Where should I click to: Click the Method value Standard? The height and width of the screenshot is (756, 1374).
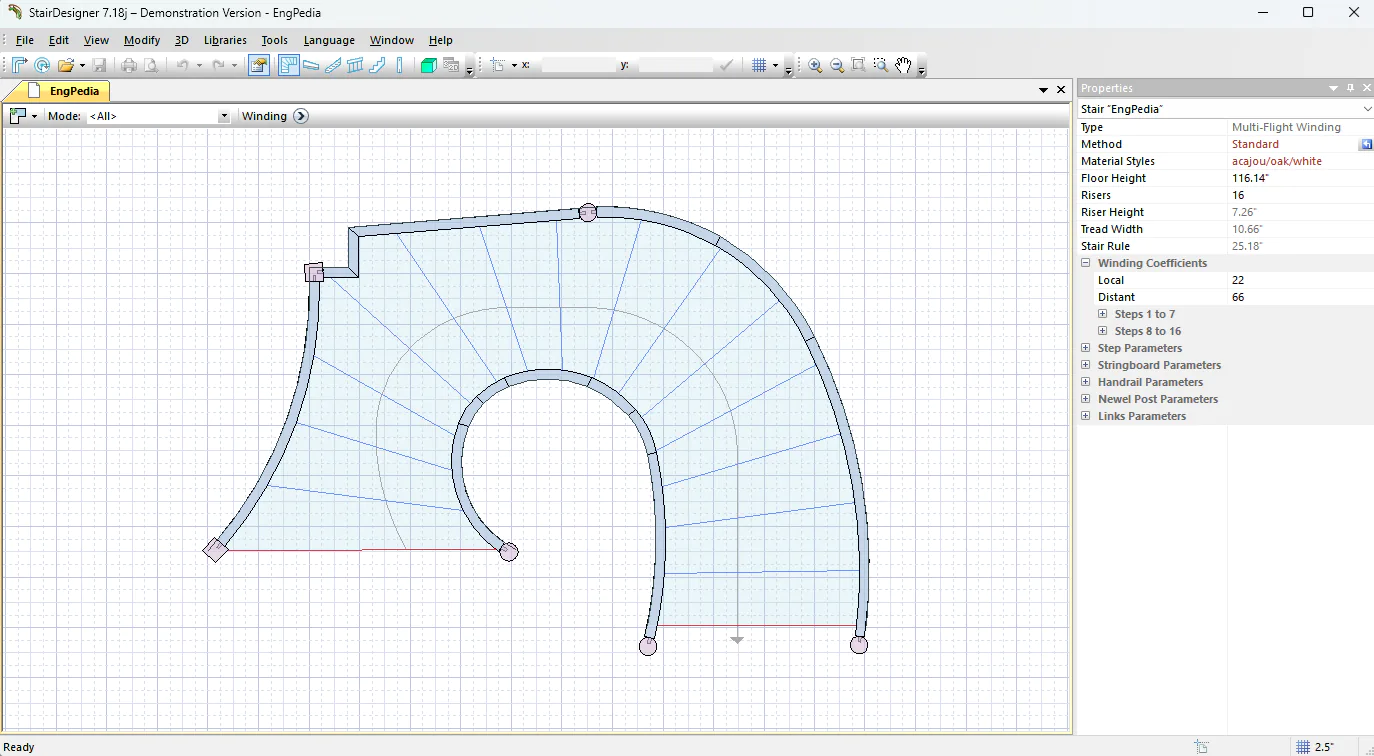(x=1255, y=144)
